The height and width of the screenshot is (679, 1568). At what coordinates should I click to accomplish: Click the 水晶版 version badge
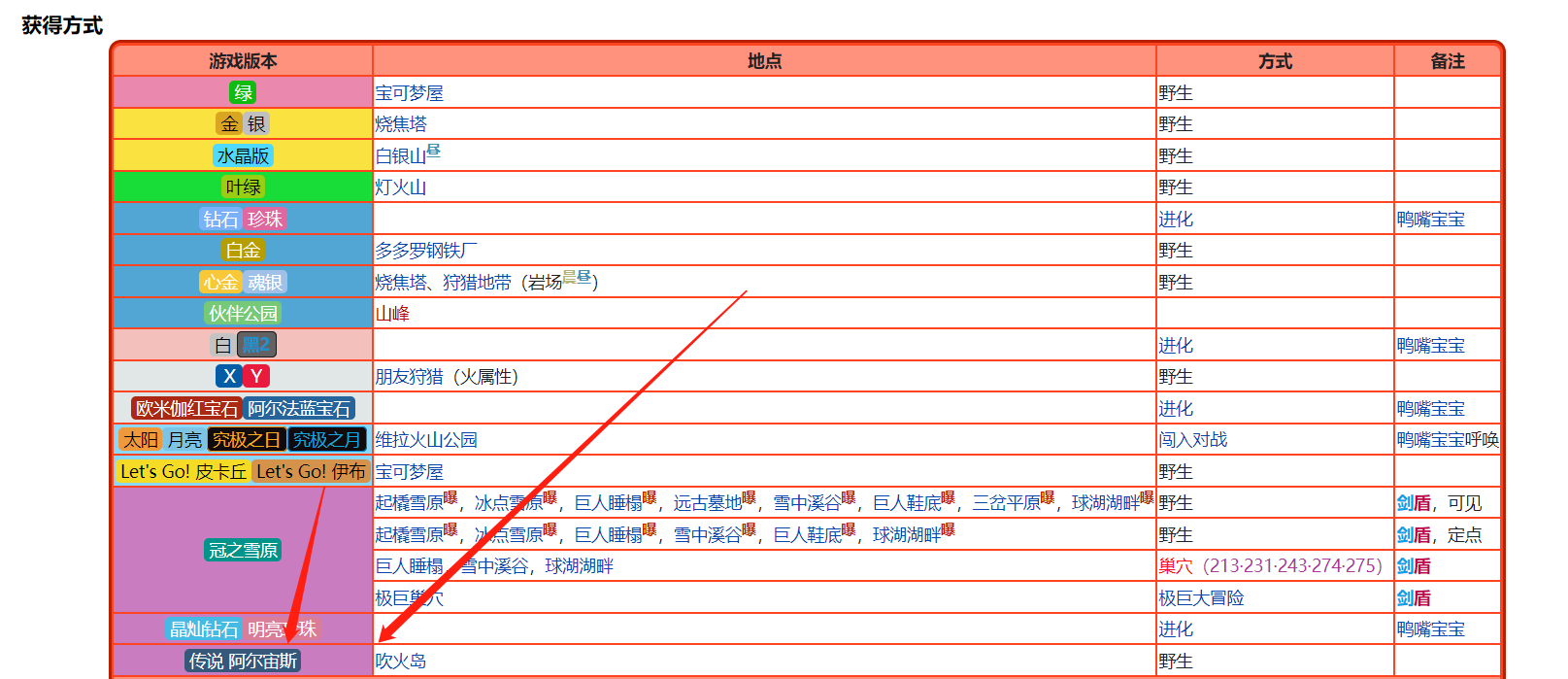click(x=243, y=156)
